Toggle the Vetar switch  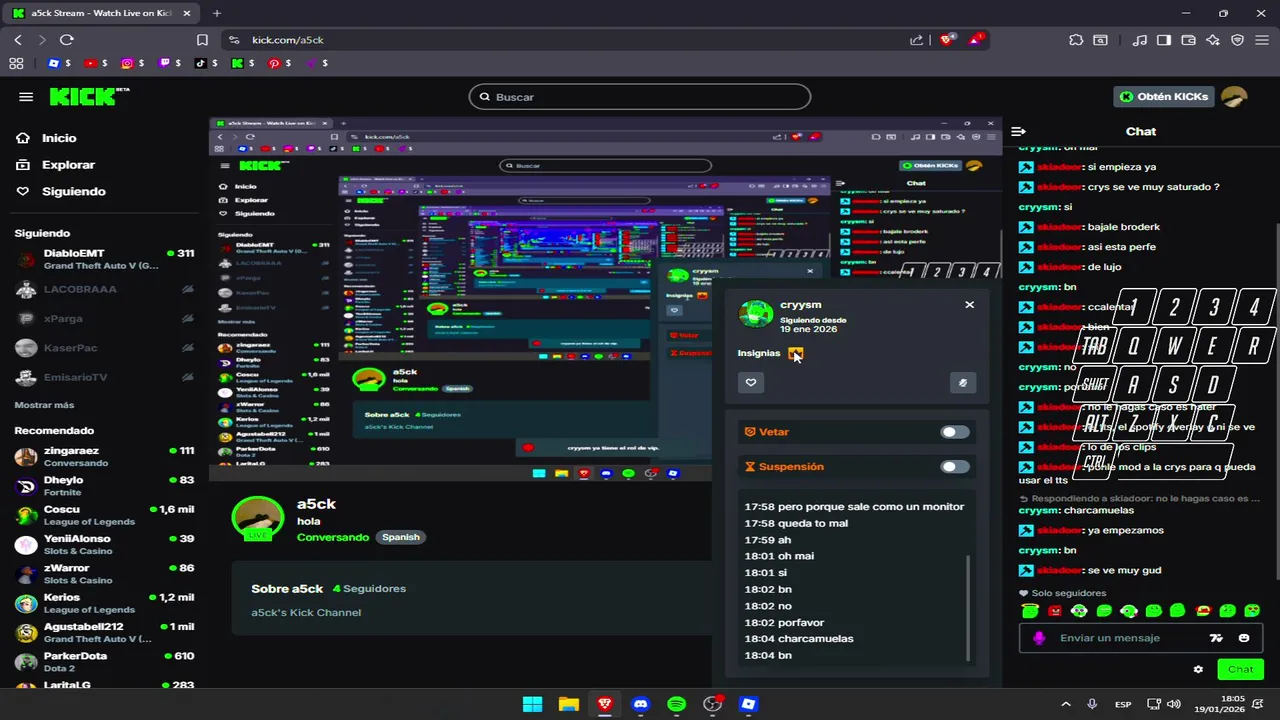coord(955,432)
